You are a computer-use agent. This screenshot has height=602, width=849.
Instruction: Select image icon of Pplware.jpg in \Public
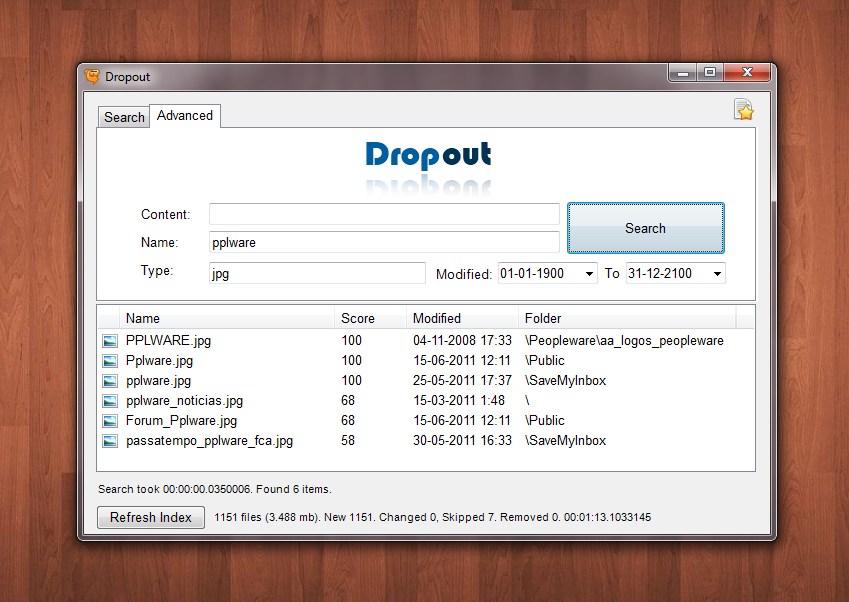coord(110,361)
